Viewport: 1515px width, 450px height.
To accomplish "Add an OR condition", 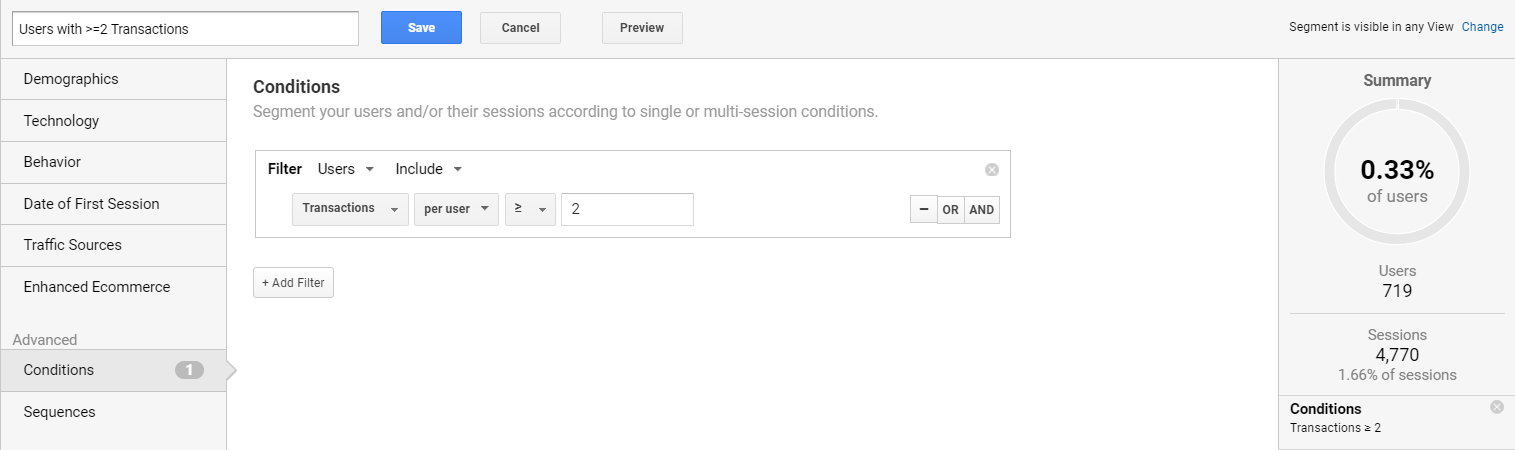I will 950,210.
